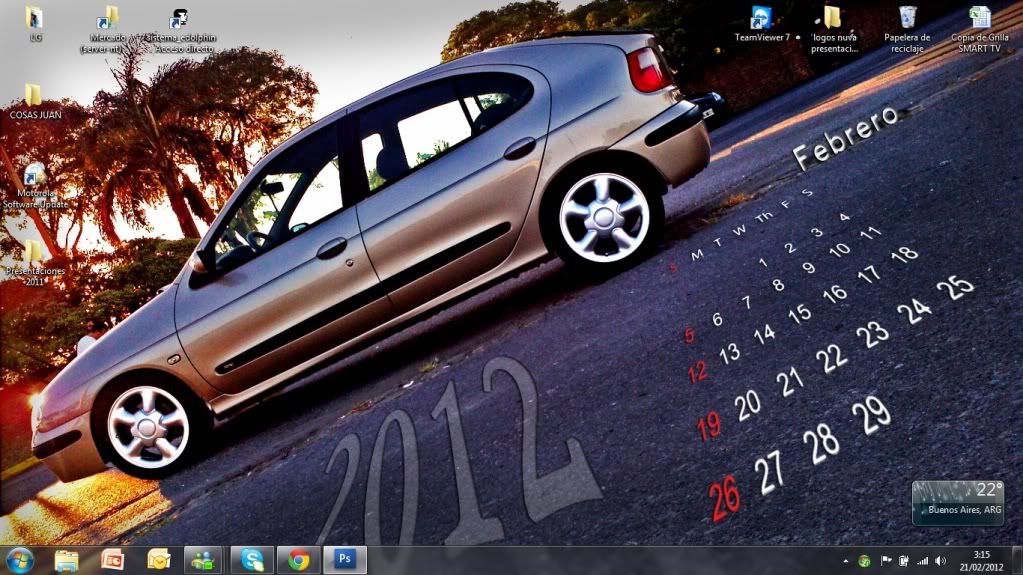Open the clock showing 3:15
Image resolution: width=1023 pixels, height=575 pixels.
tap(983, 560)
